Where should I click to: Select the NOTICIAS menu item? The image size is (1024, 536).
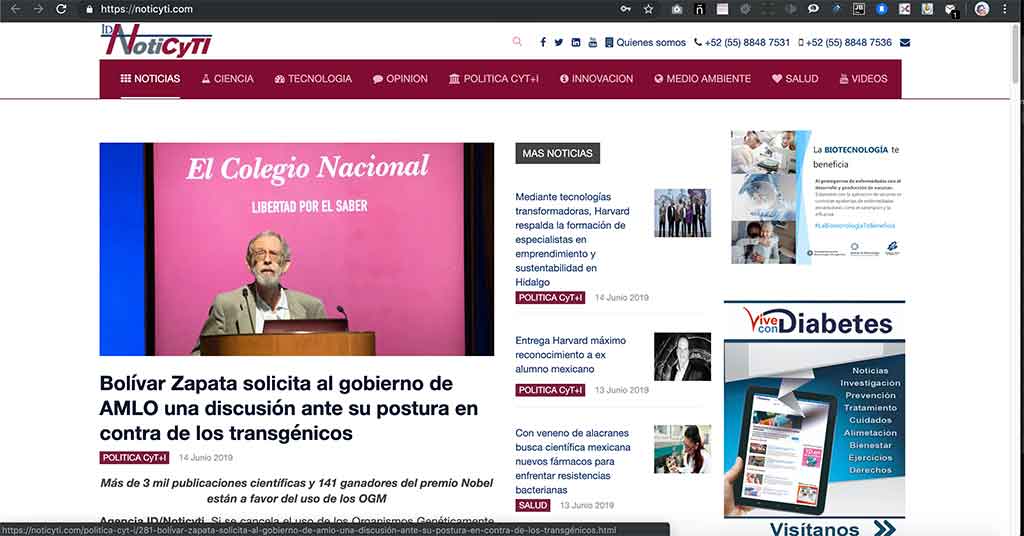pos(150,79)
